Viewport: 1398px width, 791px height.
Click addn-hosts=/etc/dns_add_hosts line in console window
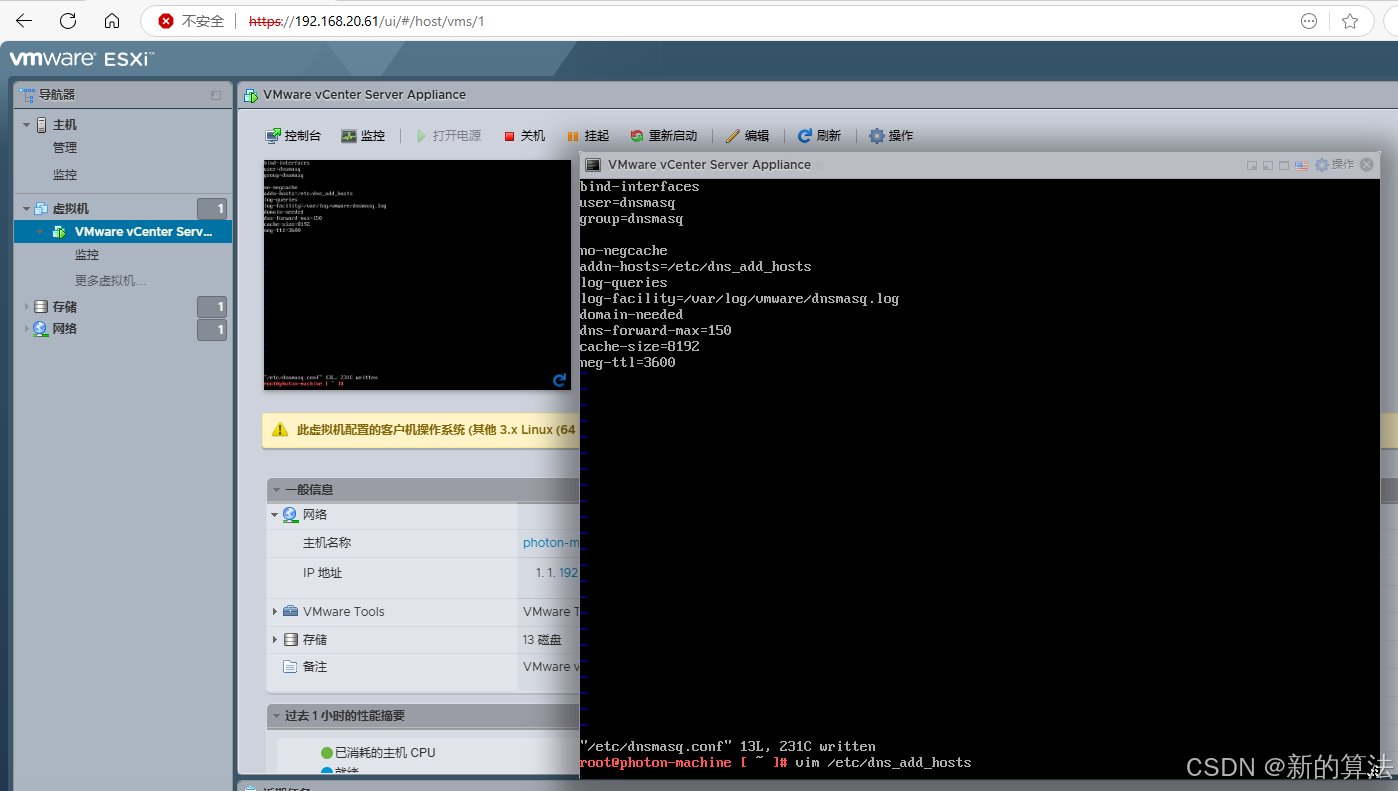[x=696, y=267]
